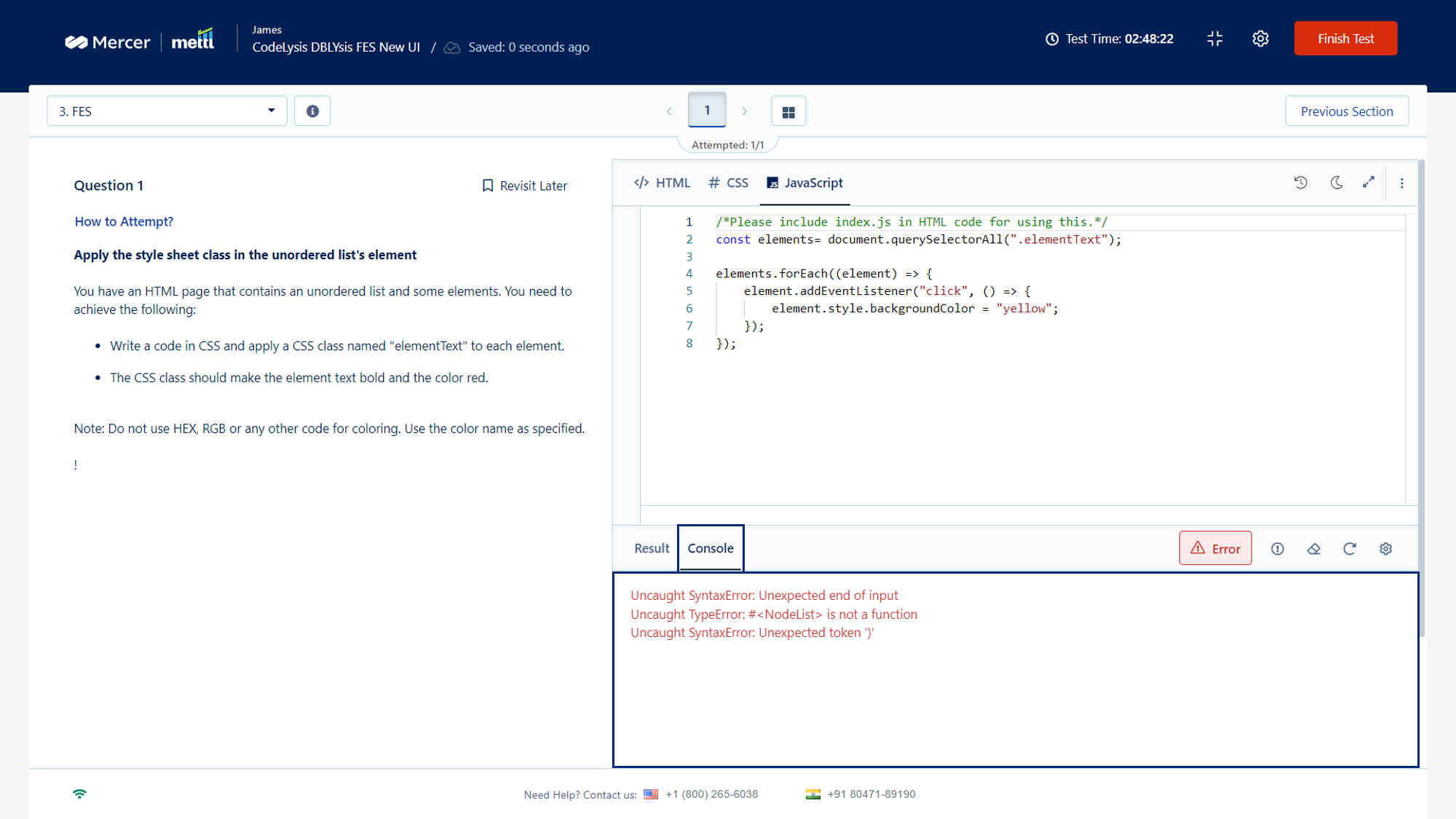
Task: Go to the next question arrow
Action: point(744,111)
